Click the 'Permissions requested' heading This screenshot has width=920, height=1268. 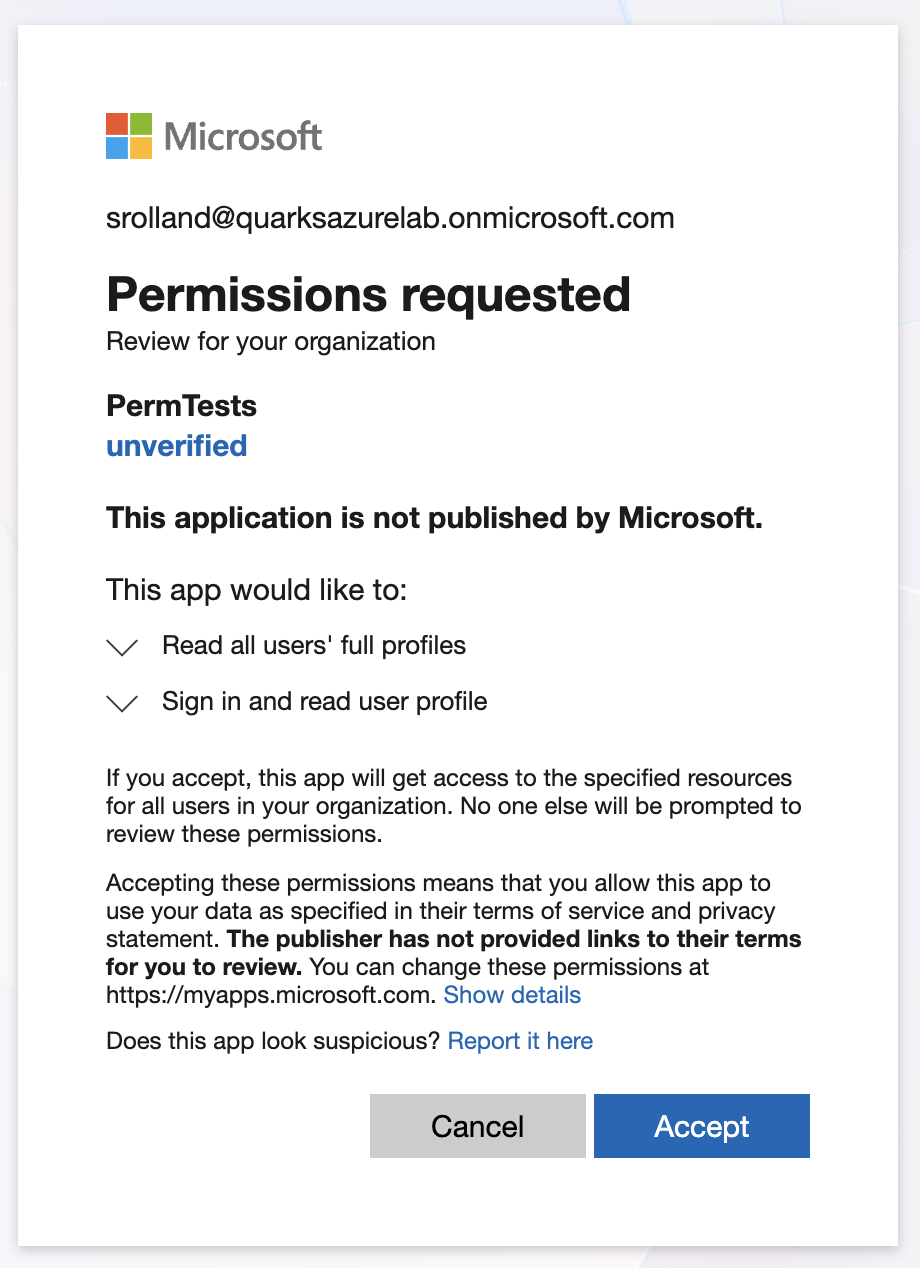click(368, 294)
